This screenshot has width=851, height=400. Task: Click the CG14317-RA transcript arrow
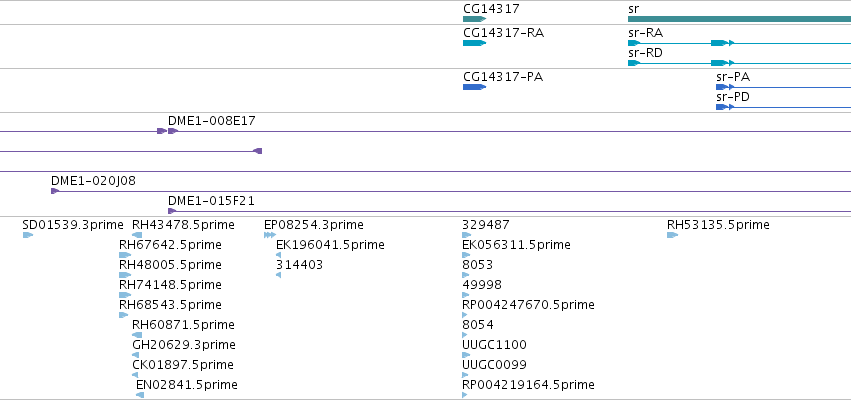(474, 43)
